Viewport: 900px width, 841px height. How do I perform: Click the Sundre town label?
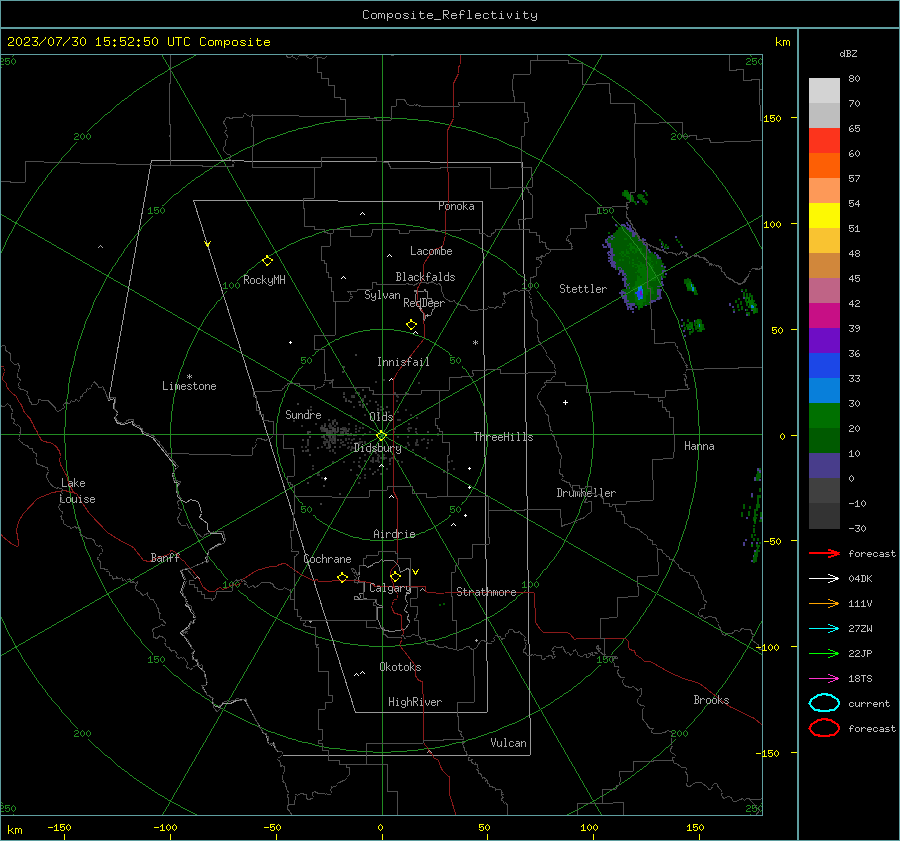point(303,414)
